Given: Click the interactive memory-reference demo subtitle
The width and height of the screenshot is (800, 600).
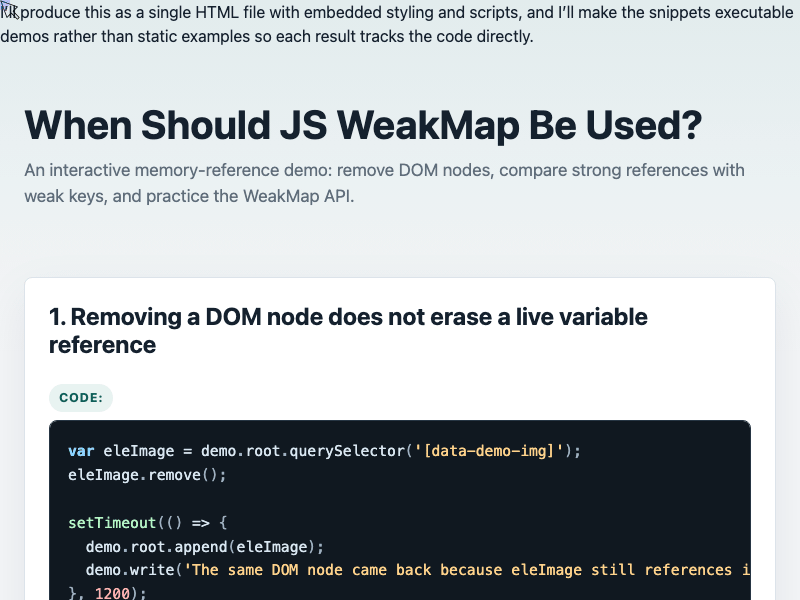Looking at the screenshot, I should point(384,183).
